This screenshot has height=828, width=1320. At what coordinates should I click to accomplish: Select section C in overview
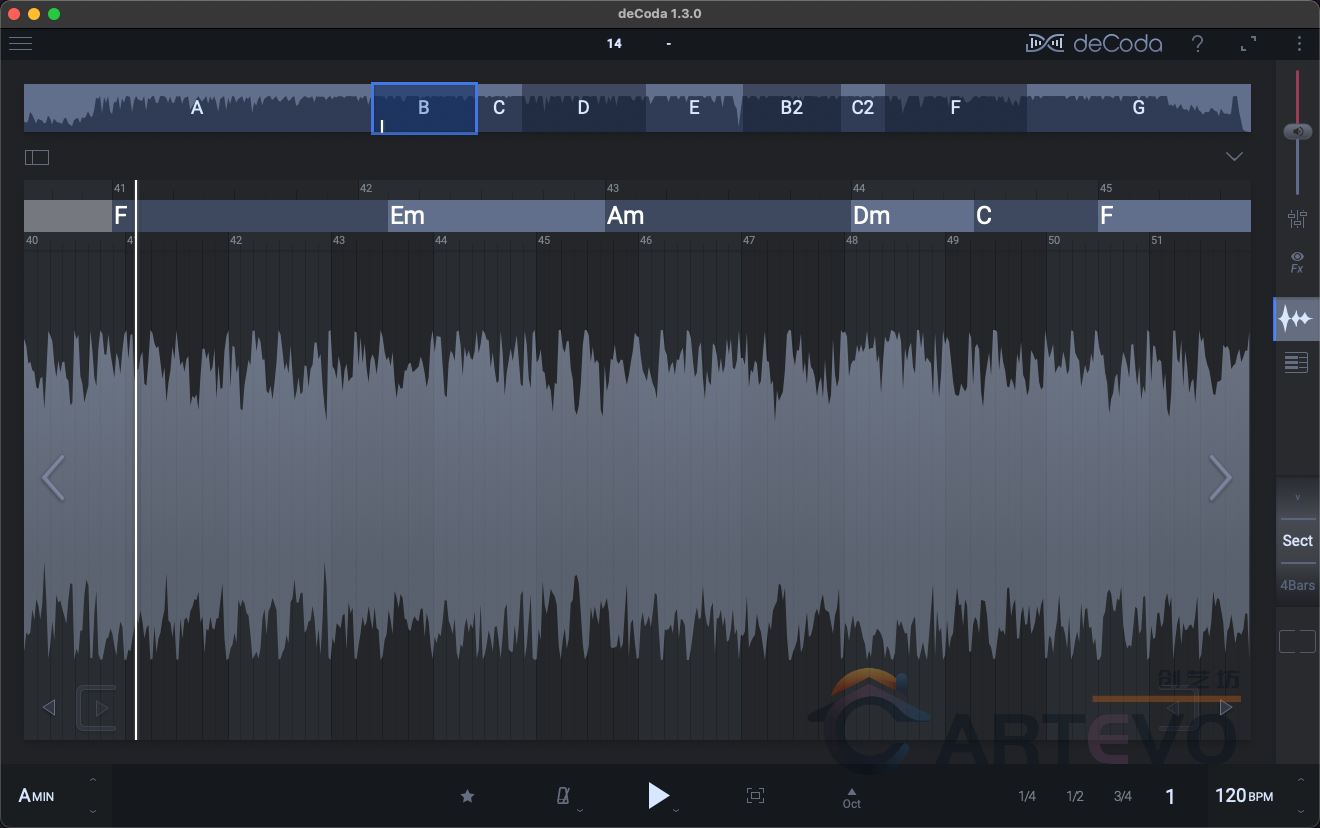pyautogui.click(x=499, y=108)
